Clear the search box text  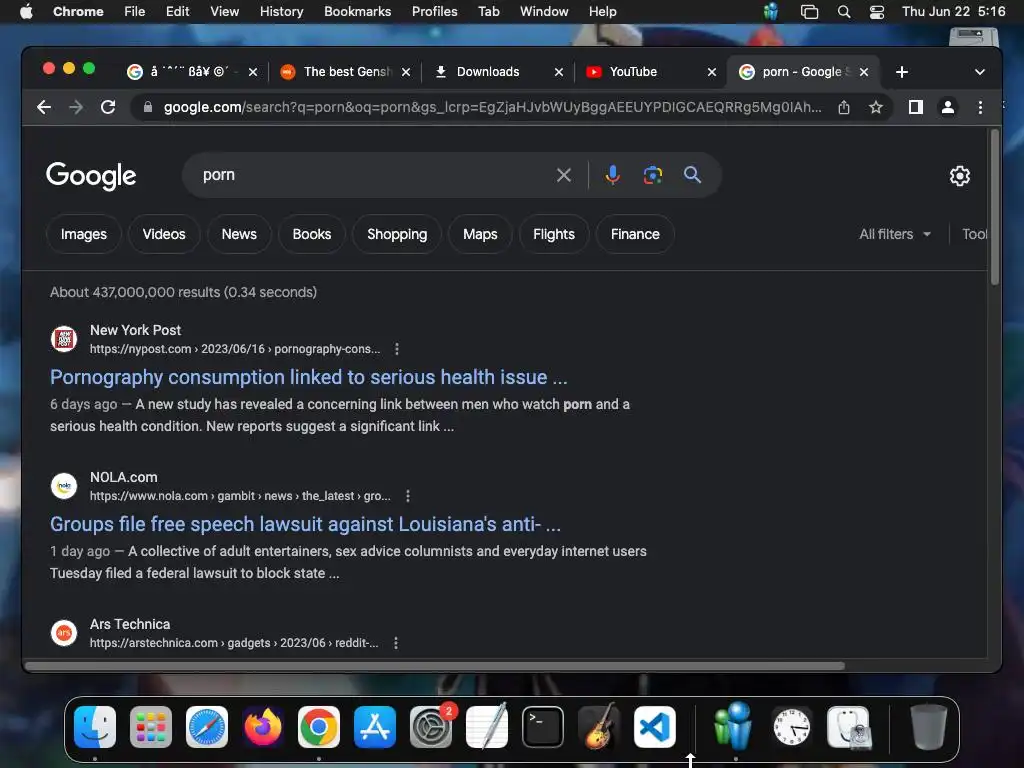(564, 175)
